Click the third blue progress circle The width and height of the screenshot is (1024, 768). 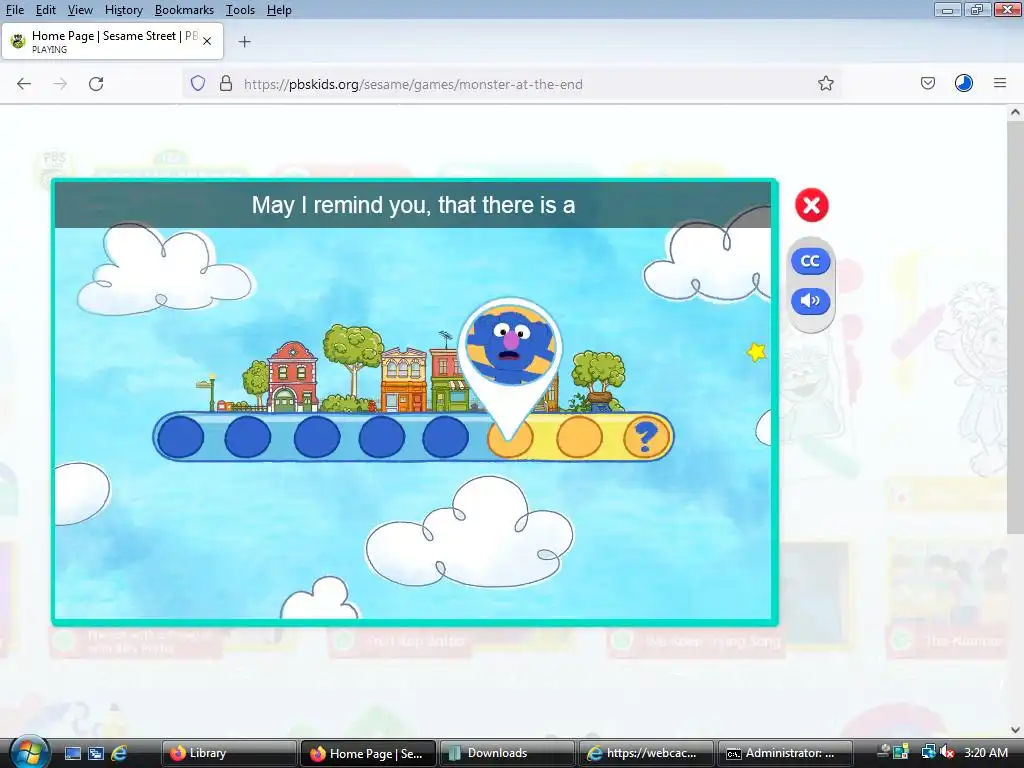tap(317, 437)
